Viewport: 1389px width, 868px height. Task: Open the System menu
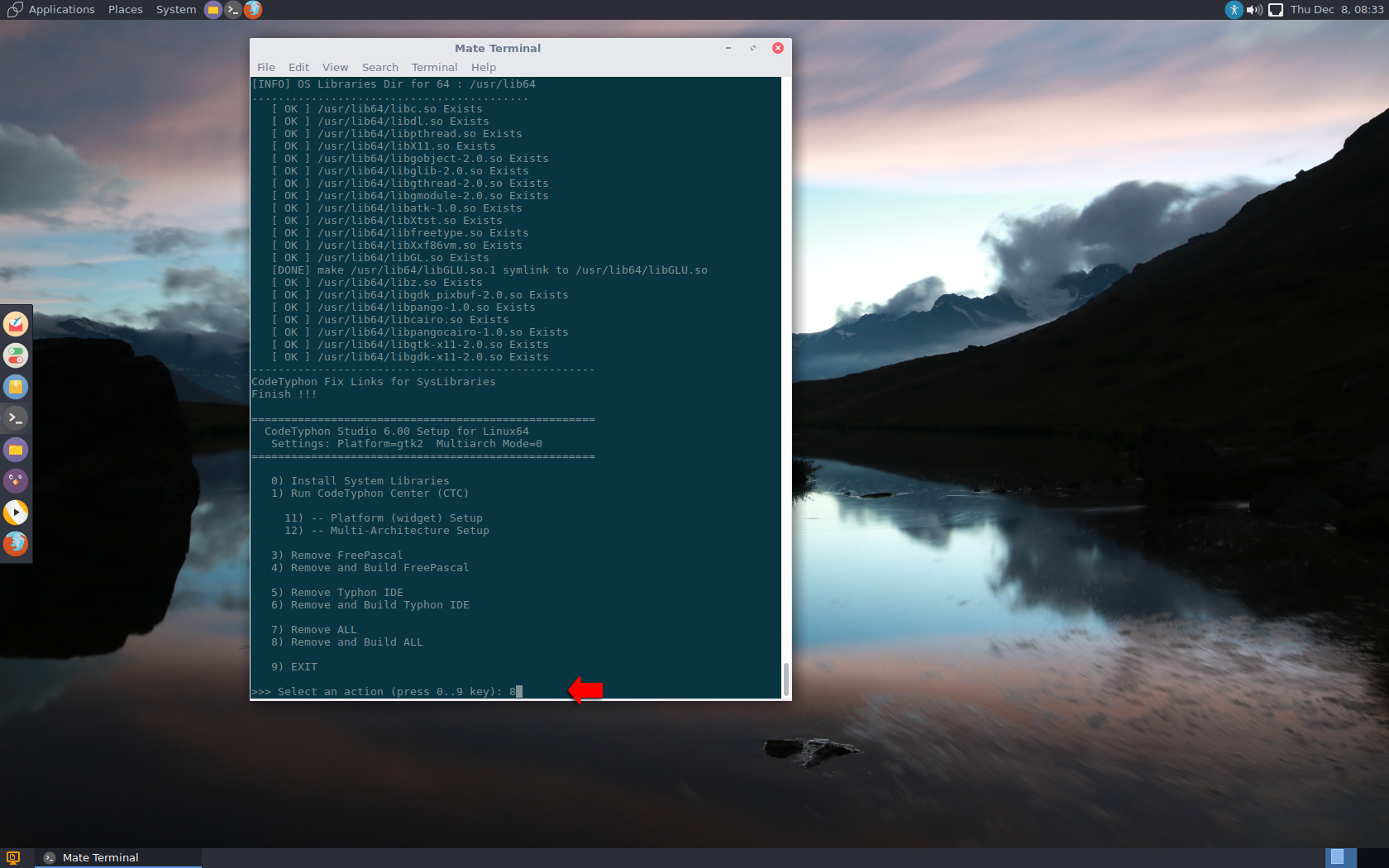[176, 10]
